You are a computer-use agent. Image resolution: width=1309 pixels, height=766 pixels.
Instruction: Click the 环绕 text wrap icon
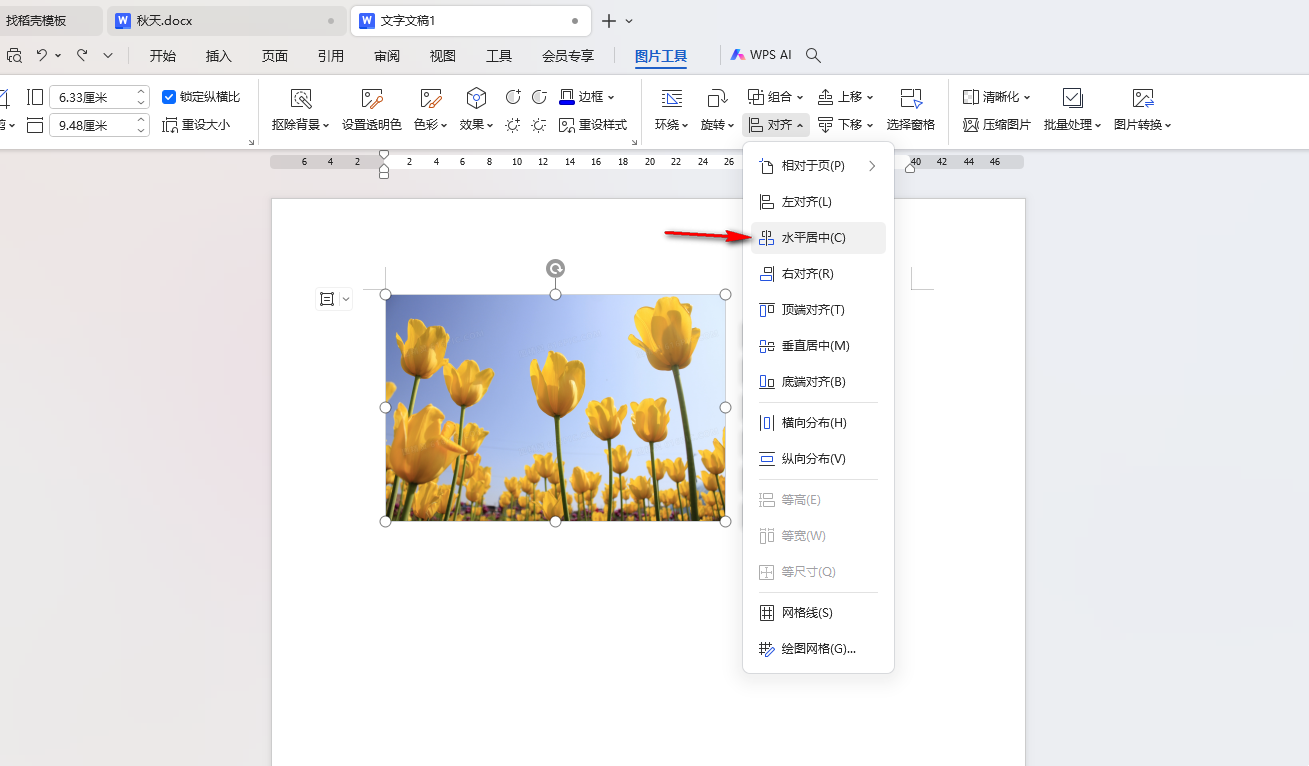[x=672, y=98]
